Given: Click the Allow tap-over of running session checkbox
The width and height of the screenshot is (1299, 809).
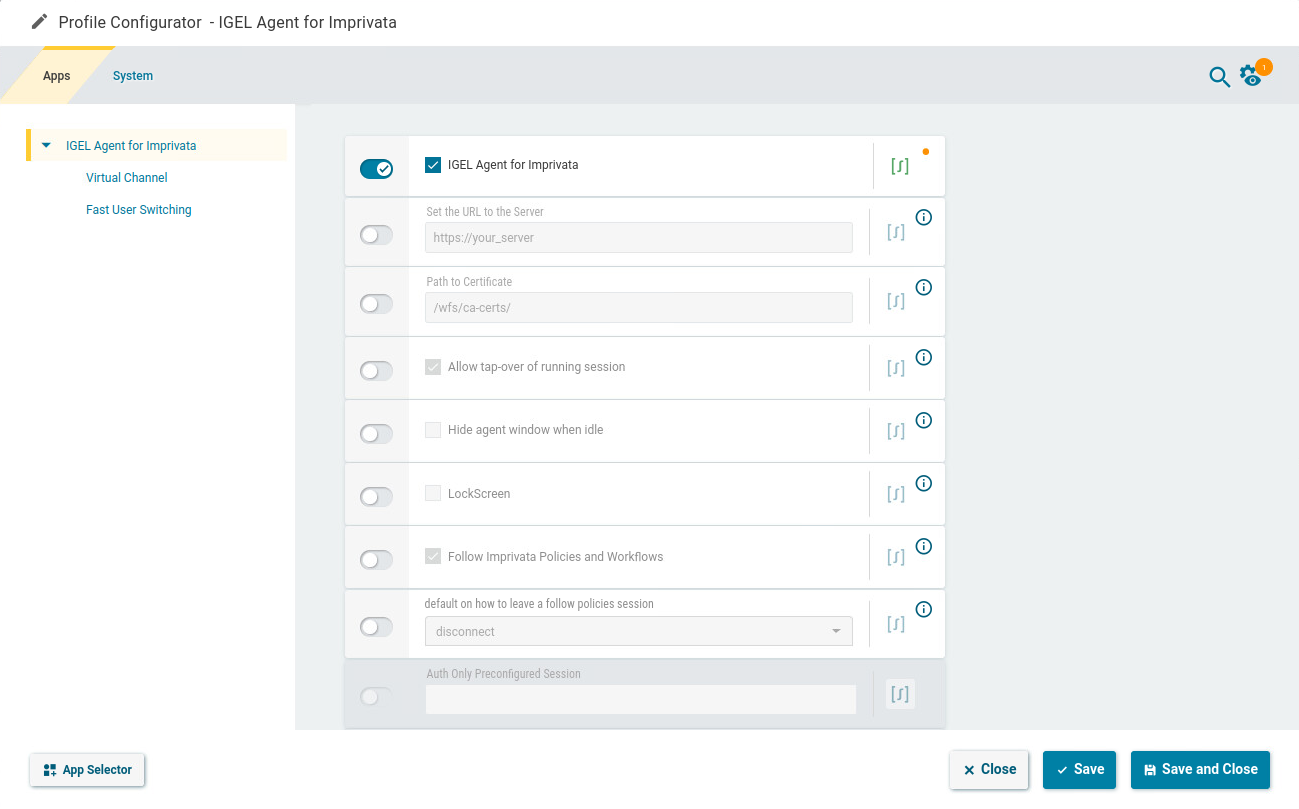Looking at the screenshot, I should tap(433, 367).
